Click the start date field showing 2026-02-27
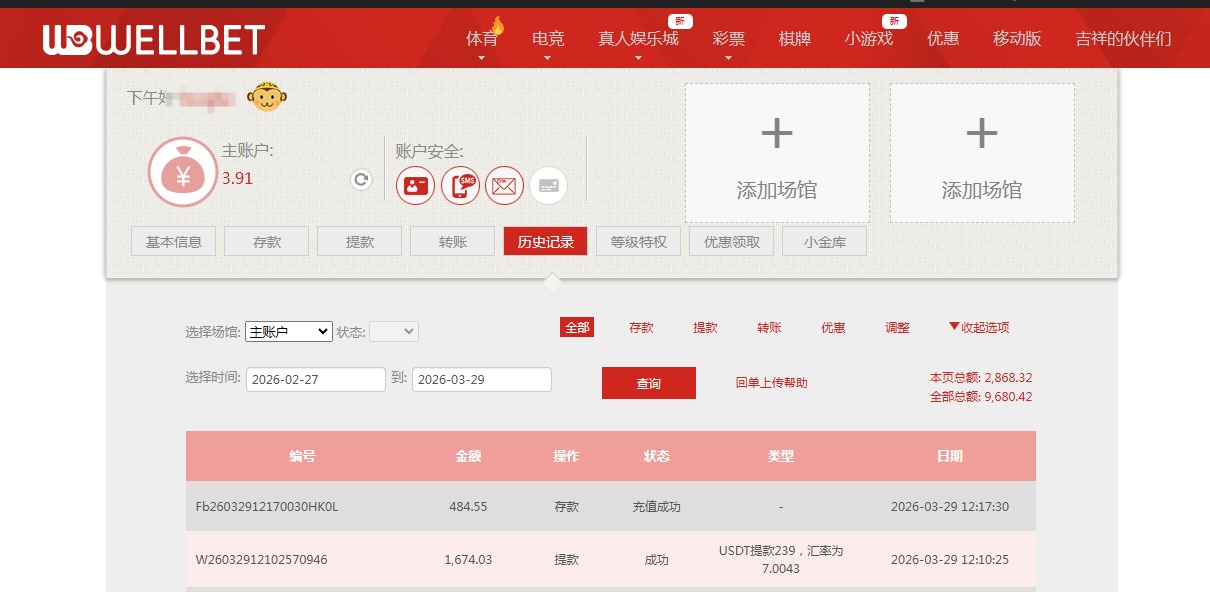The image size is (1210, 592). point(315,379)
